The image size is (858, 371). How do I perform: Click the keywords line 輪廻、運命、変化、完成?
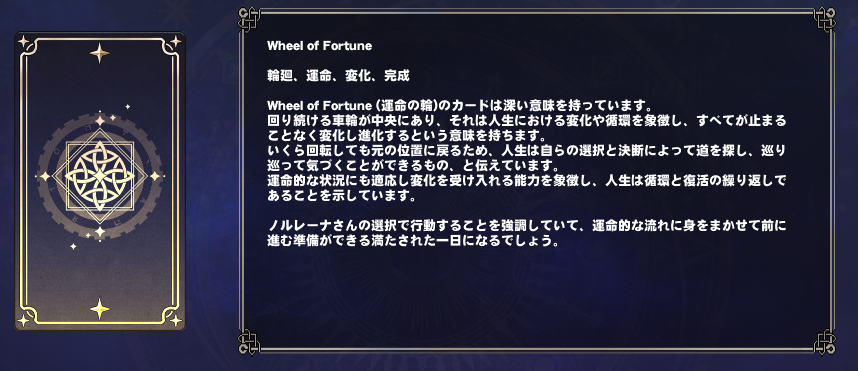(x=338, y=76)
